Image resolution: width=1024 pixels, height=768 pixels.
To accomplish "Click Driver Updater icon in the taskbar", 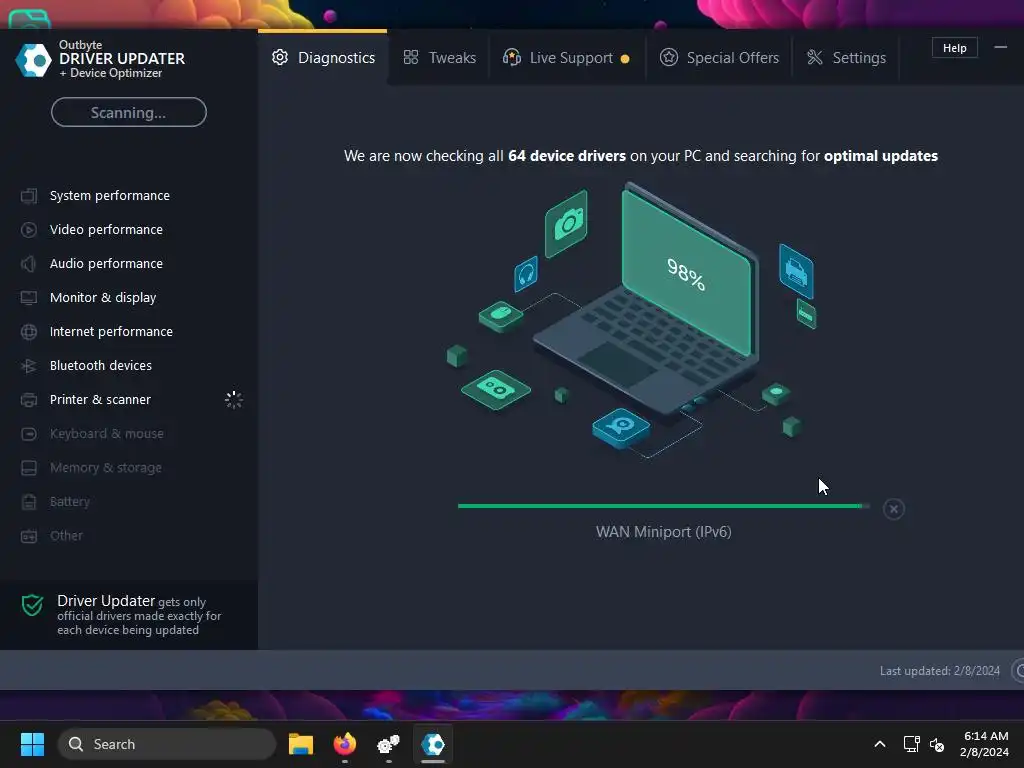I will coord(433,744).
